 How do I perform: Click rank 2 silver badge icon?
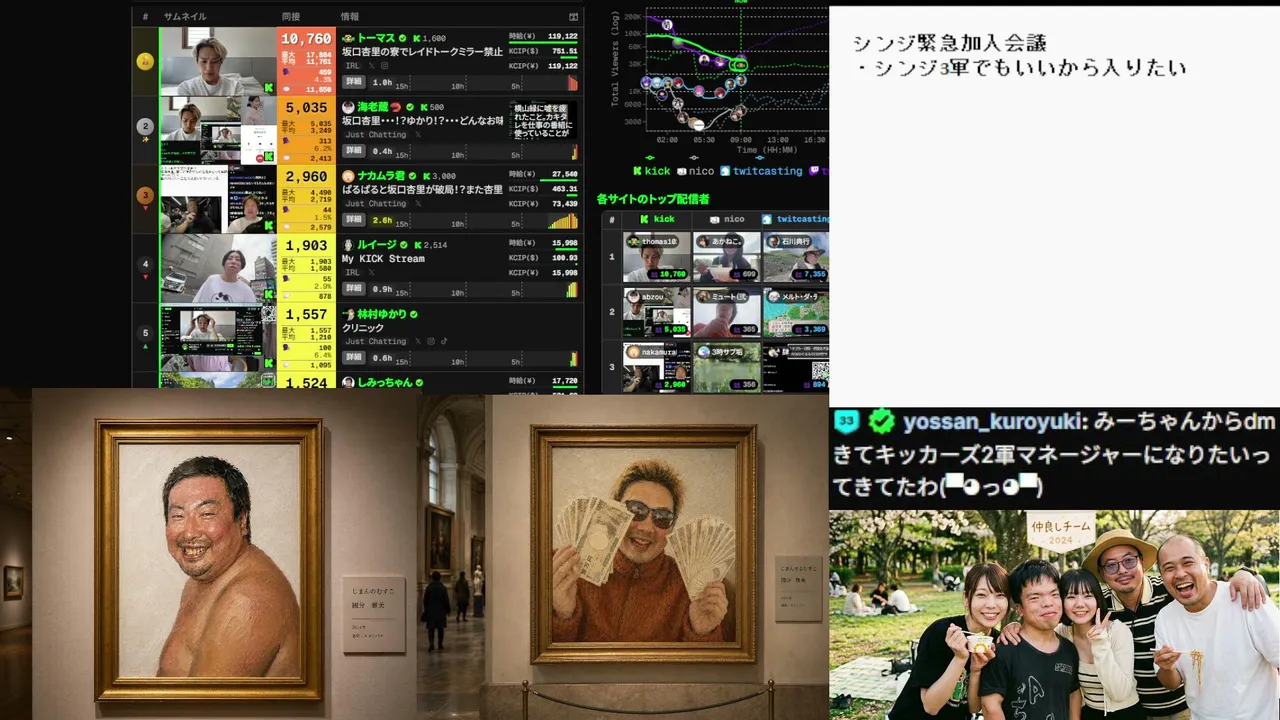(x=145, y=127)
